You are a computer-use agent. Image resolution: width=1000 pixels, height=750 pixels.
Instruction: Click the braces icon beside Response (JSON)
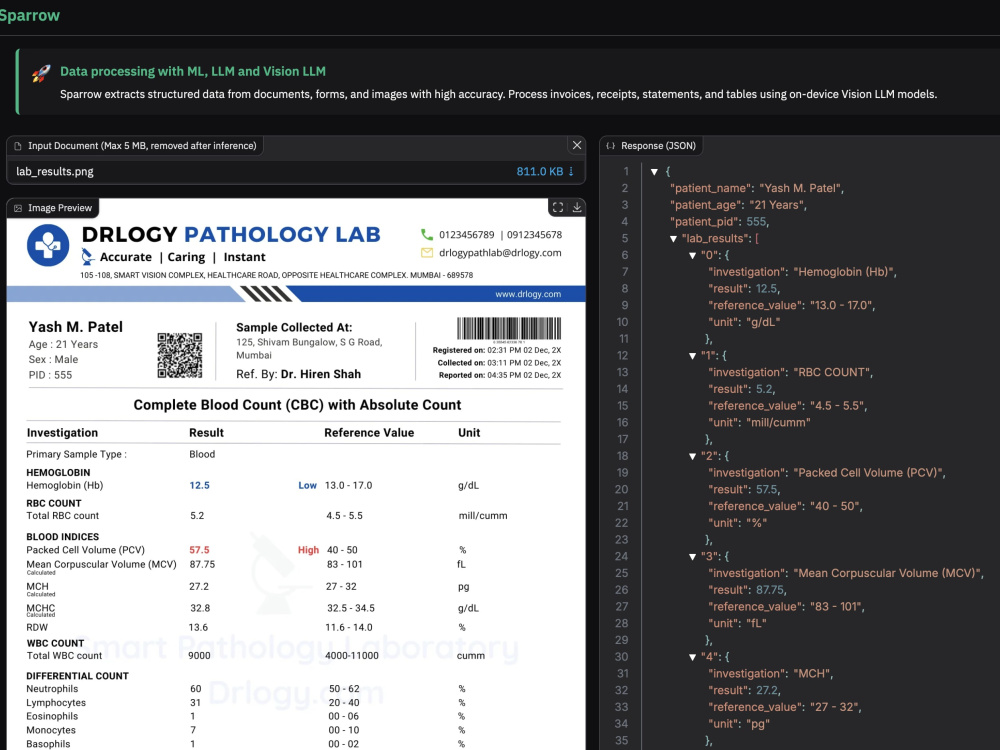point(610,146)
